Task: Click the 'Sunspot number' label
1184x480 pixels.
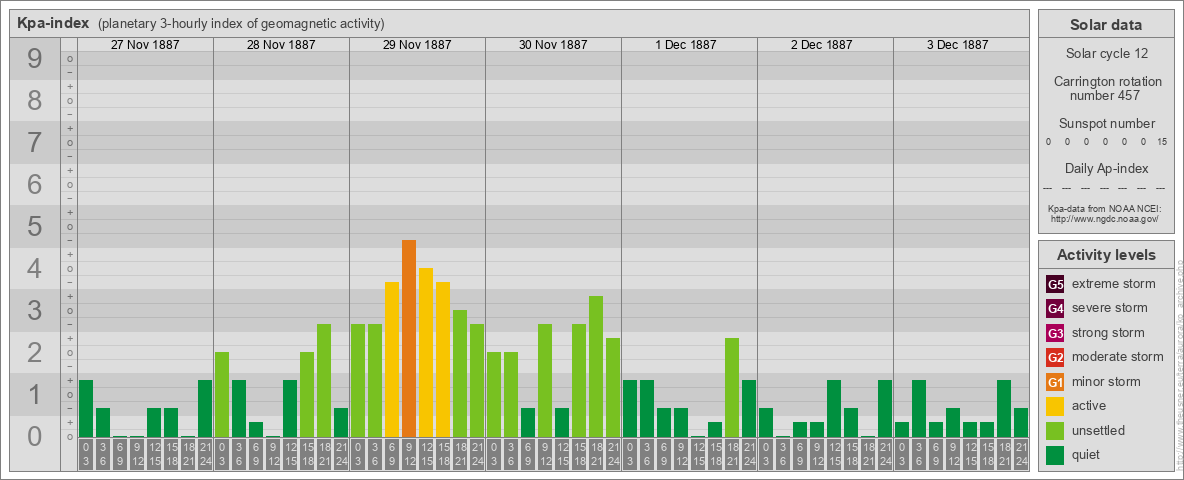Action: [x=1106, y=124]
